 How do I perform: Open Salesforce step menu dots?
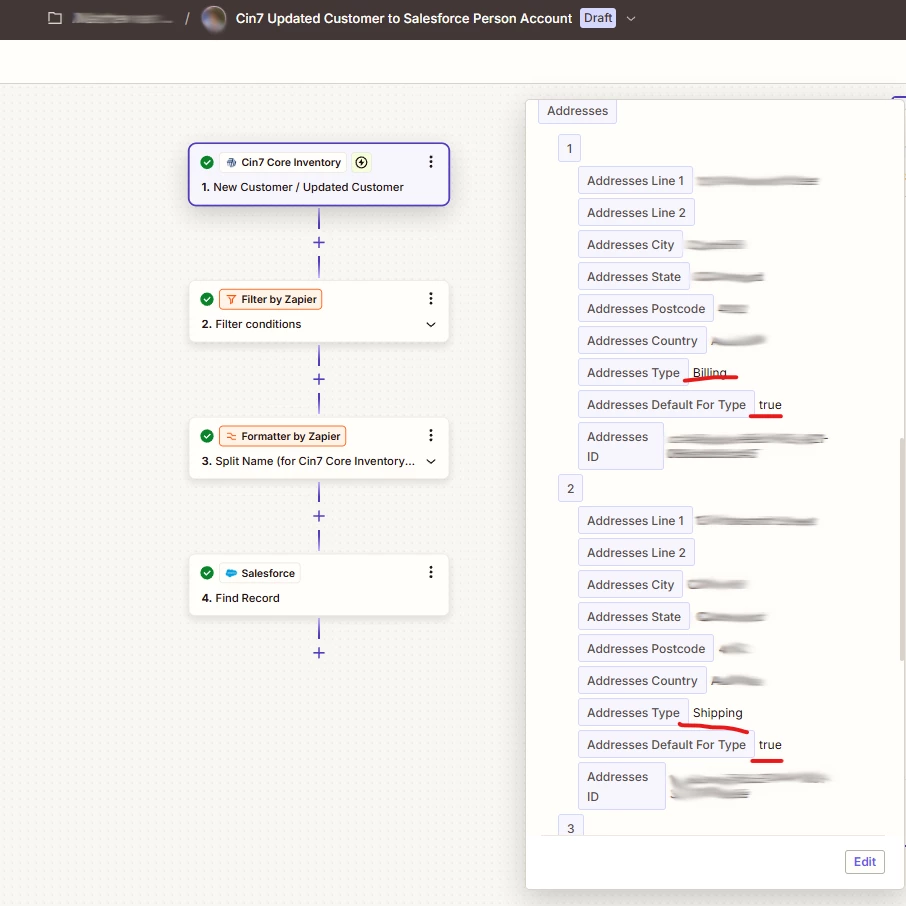pos(430,573)
